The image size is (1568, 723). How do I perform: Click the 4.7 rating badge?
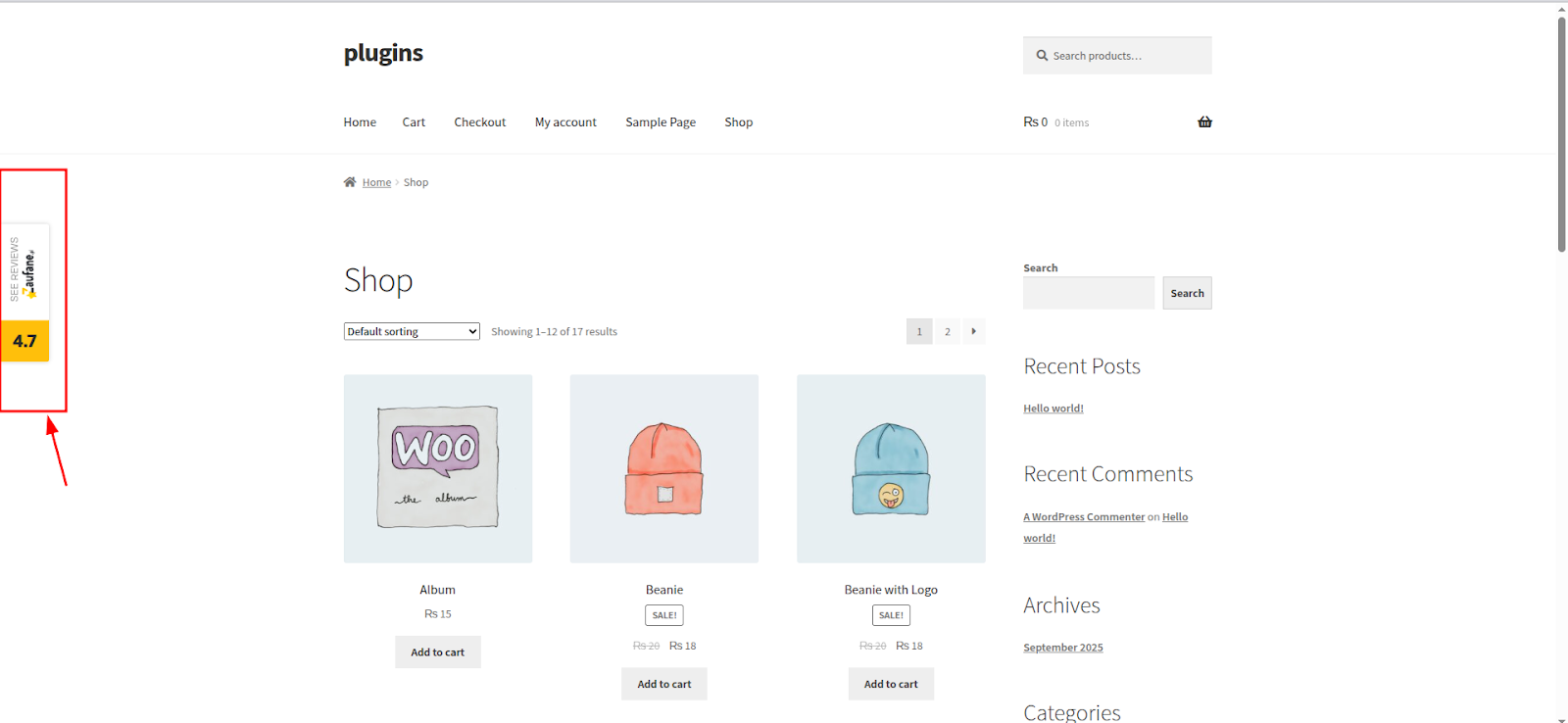coord(24,341)
